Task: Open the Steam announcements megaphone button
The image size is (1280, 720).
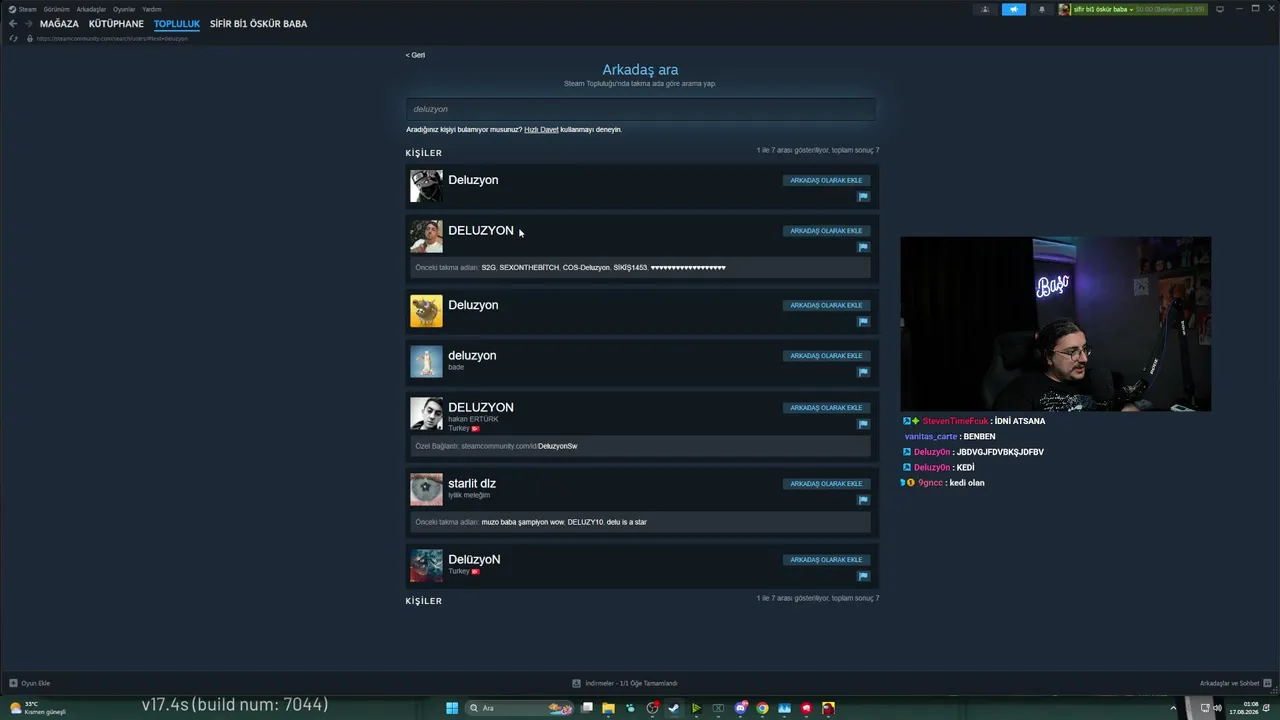Action: point(1014,9)
